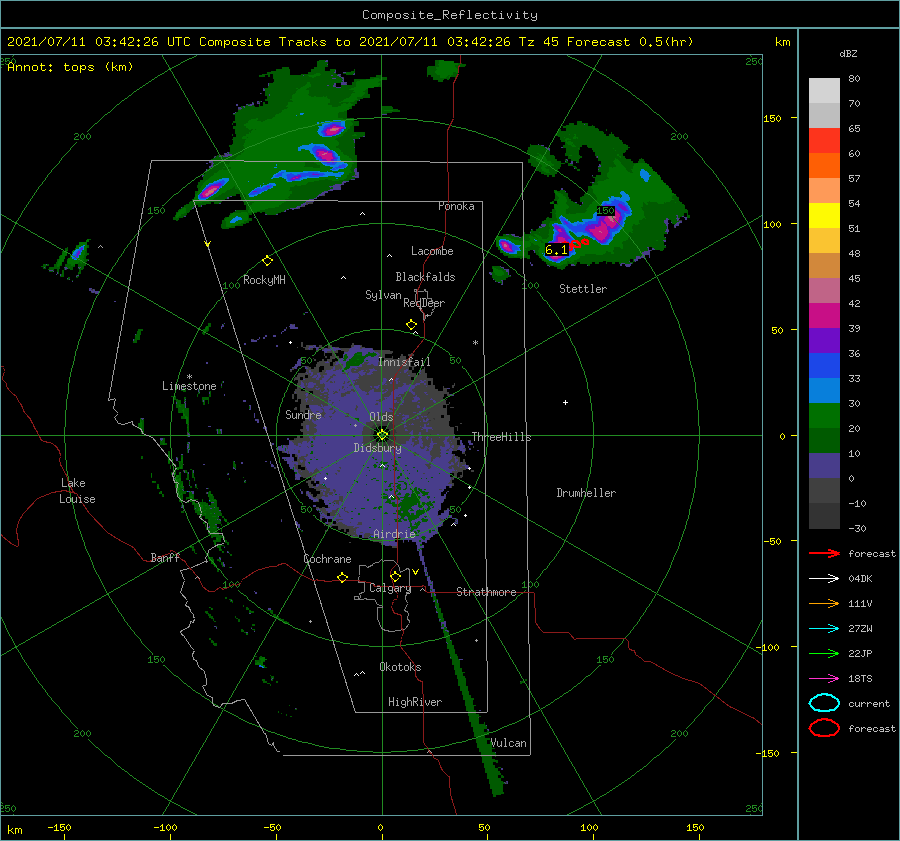Viewport: 900px width, 841px height.
Task: Click the Forecast 0.5(hr) header text
Action: pos(630,42)
